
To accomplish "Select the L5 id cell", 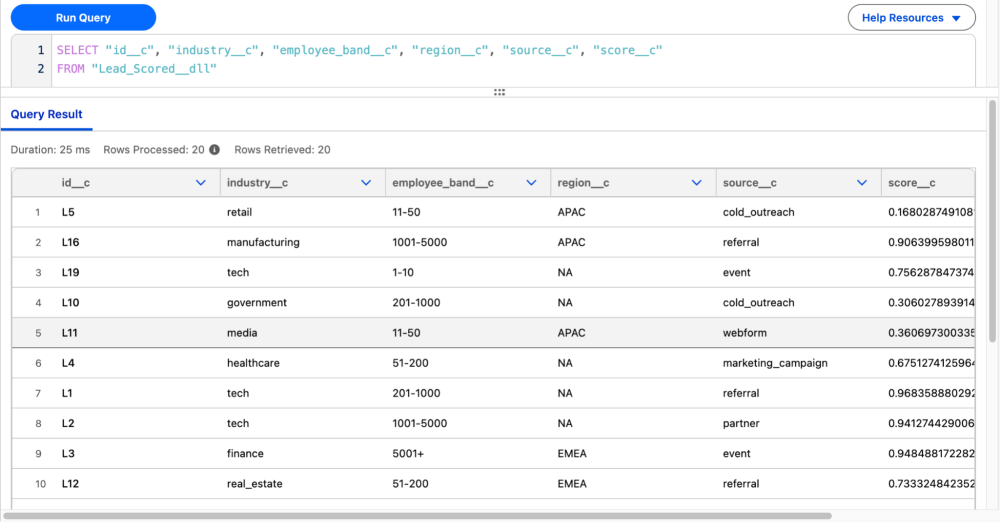I will 137,212.
